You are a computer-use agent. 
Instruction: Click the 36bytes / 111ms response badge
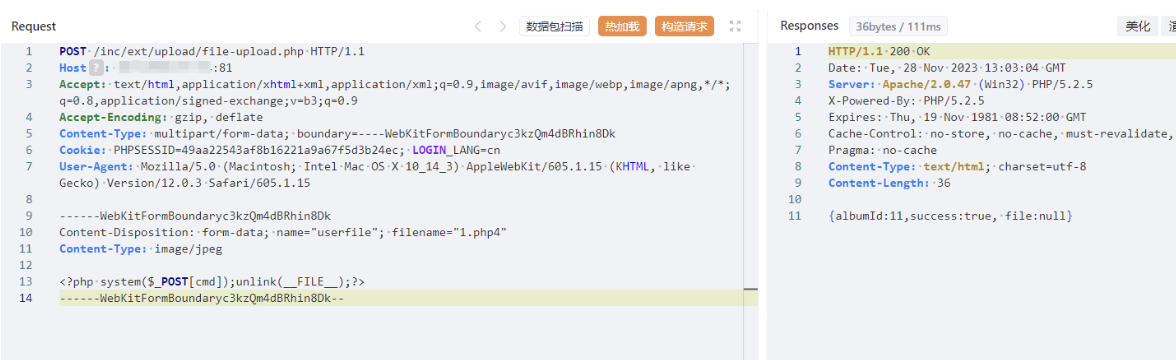click(898, 27)
